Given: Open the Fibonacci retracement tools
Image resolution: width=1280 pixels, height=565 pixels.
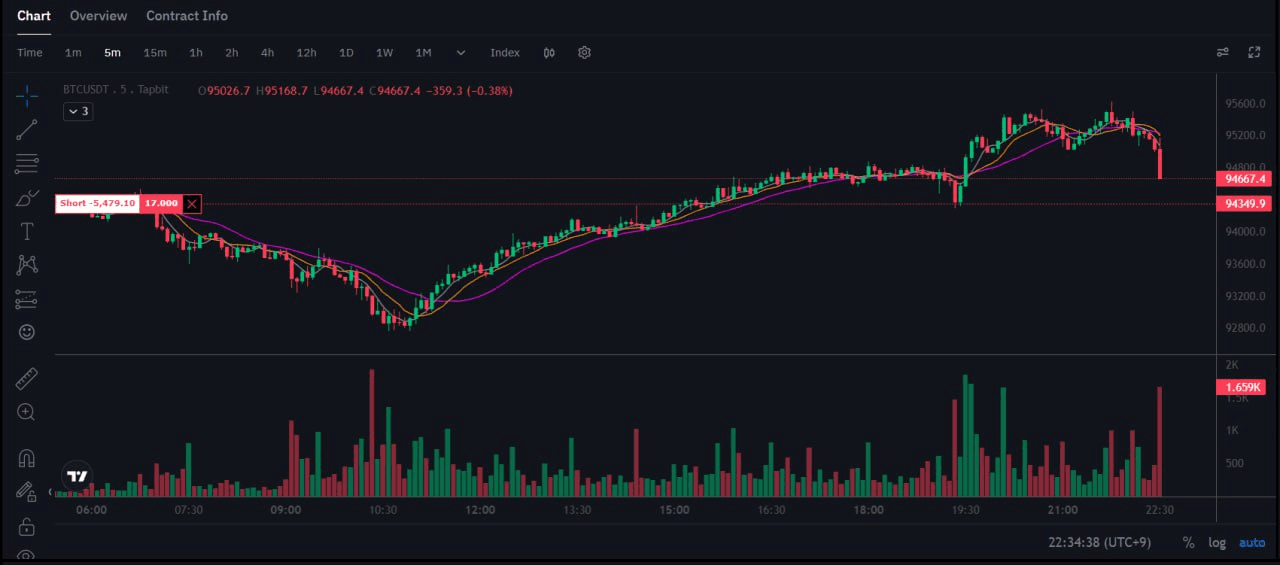Looking at the screenshot, I should (x=27, y=163).
